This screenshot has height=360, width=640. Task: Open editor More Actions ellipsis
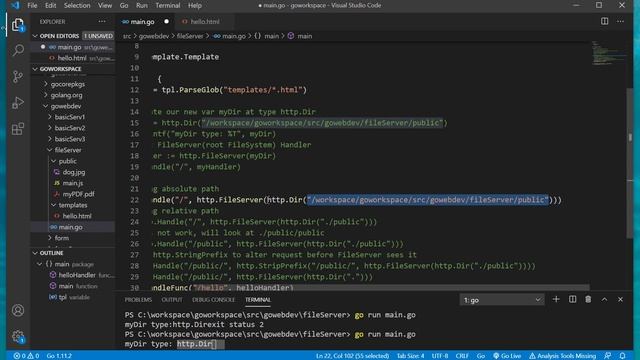pyautogui.click(x=620, y=21)
